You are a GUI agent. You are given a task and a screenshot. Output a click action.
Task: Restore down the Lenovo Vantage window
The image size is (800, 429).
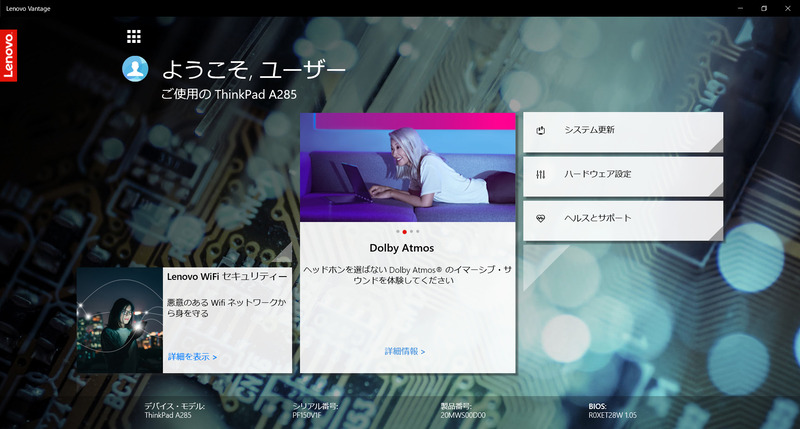coord(764,8)
